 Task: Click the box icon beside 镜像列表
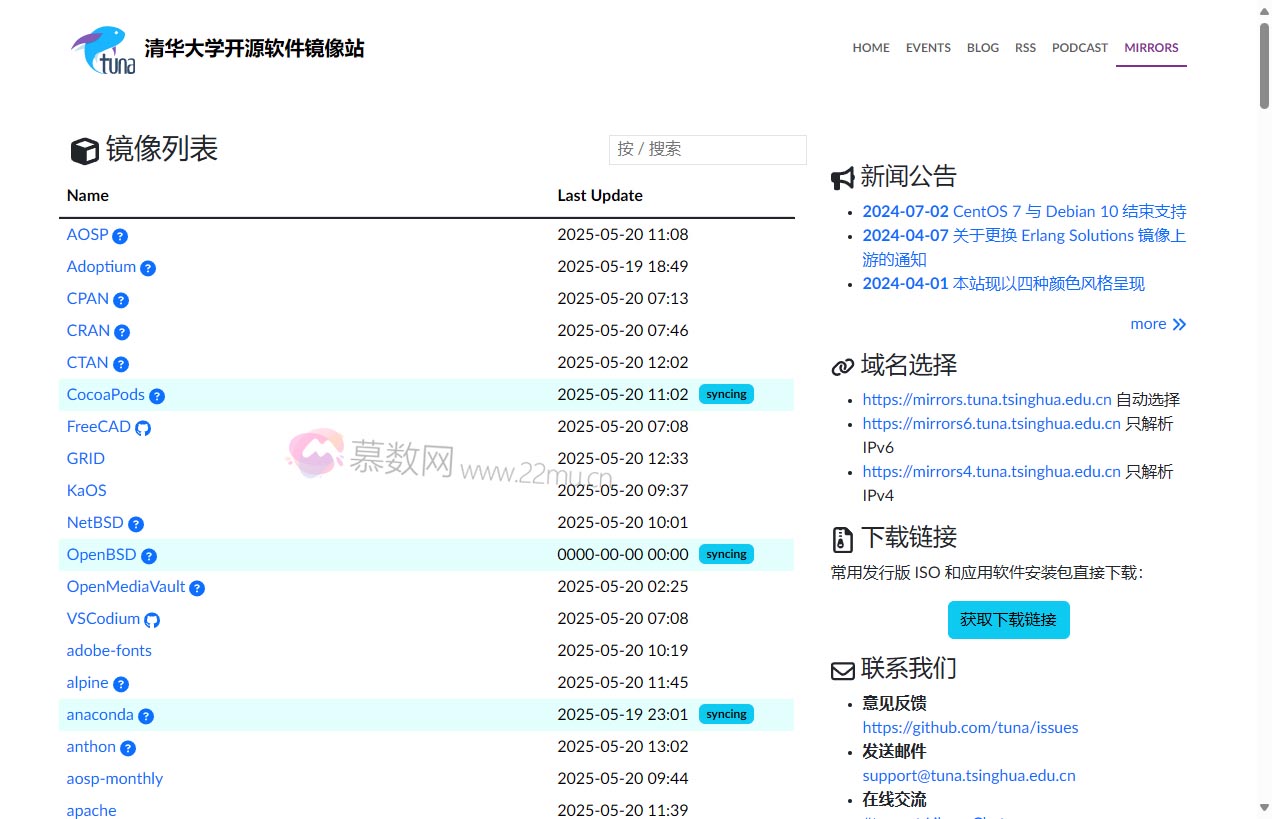pos(85,150)
